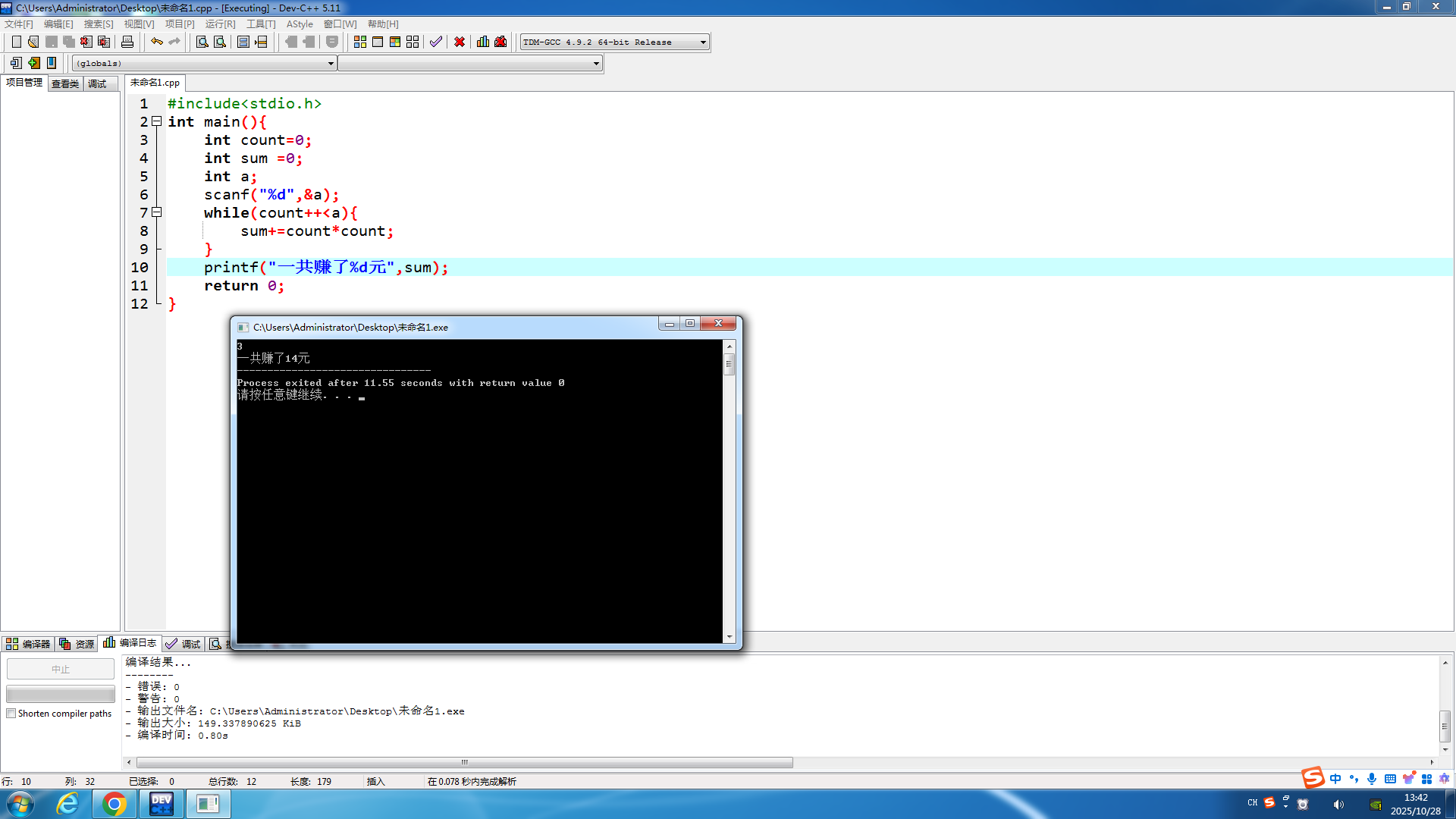Expand the (globals) scope dropdown
The height and width of the screenshot is (819, 1456).
click(331, 64)
